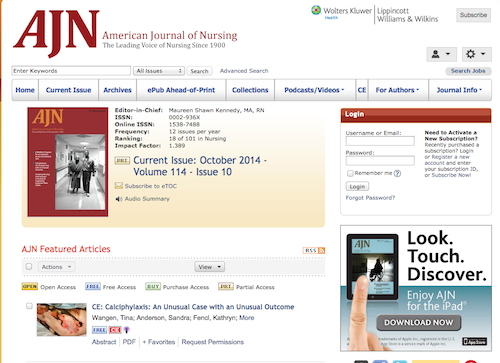Expand the Actions dropdown
This screenshot has width=500, height=363.
[56, 267]
